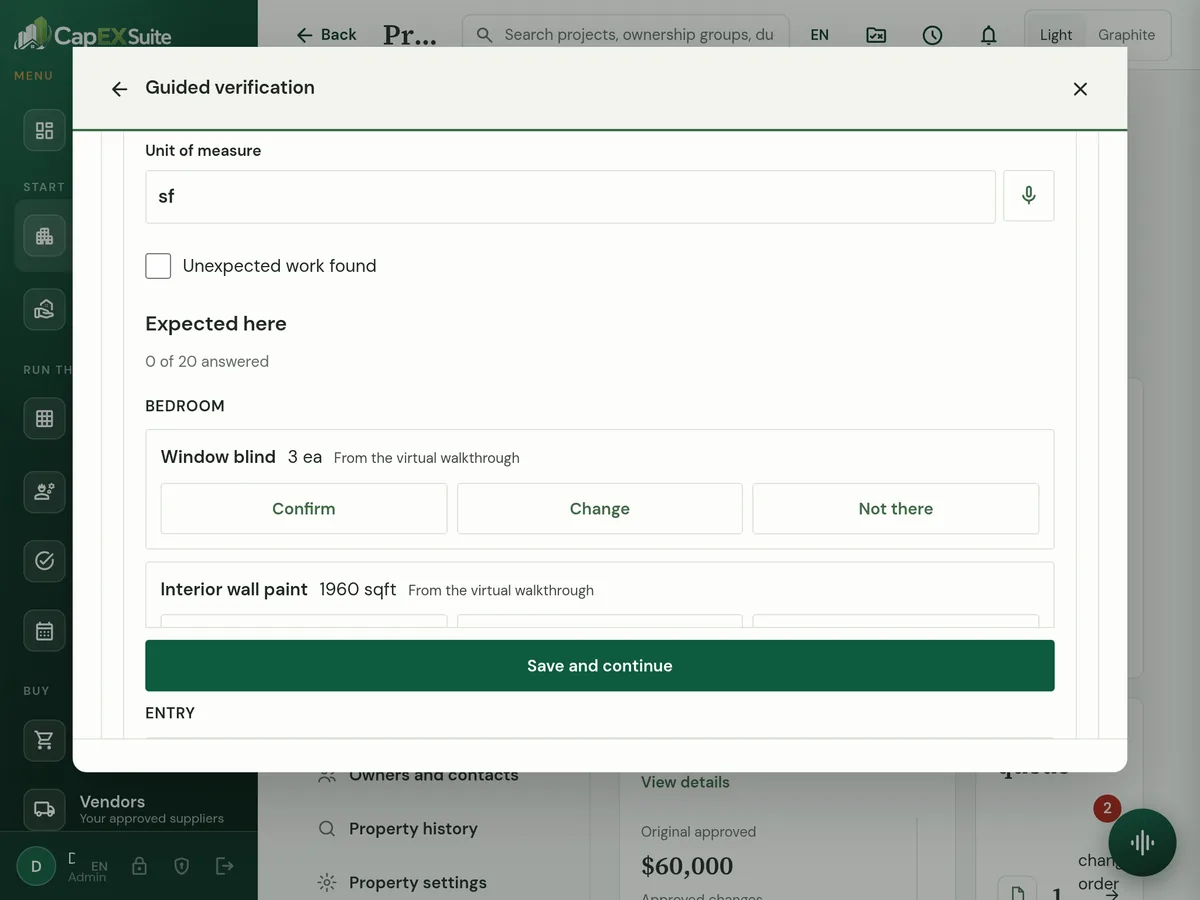This screenshot has height=900, width=1200.
Task: Click the Interior wall paint item title
Action: tap(234, 590)
